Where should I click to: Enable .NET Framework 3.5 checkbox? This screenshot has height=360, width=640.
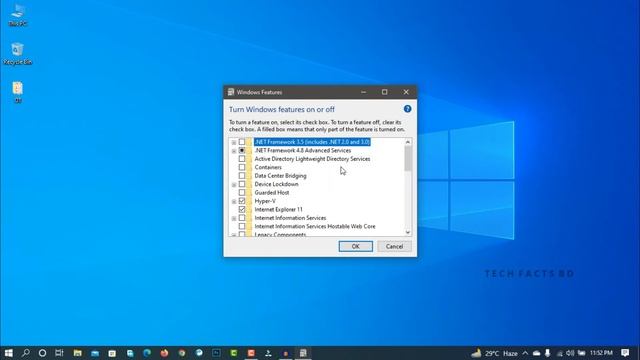click(242, 142)
